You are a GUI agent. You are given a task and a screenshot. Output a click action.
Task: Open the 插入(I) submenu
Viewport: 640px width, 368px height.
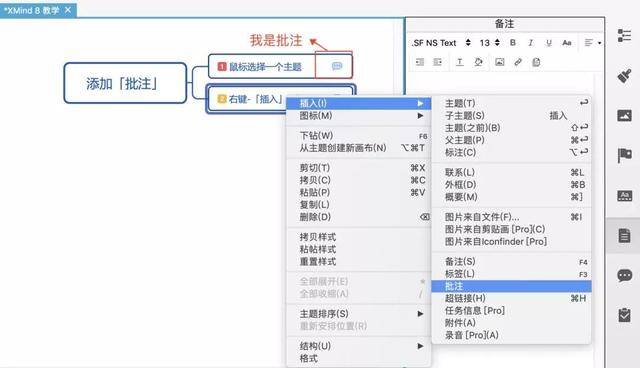(359, 103)
